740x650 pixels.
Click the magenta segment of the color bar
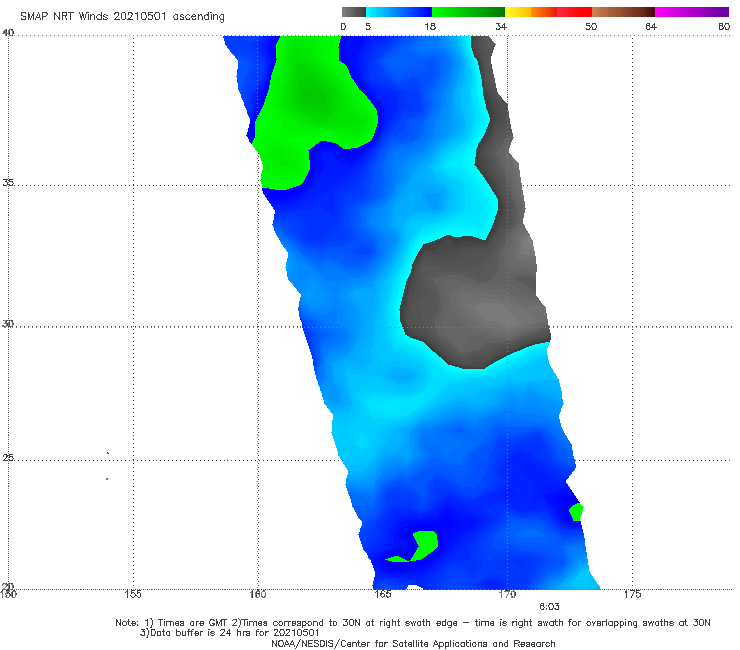(692, 12)
